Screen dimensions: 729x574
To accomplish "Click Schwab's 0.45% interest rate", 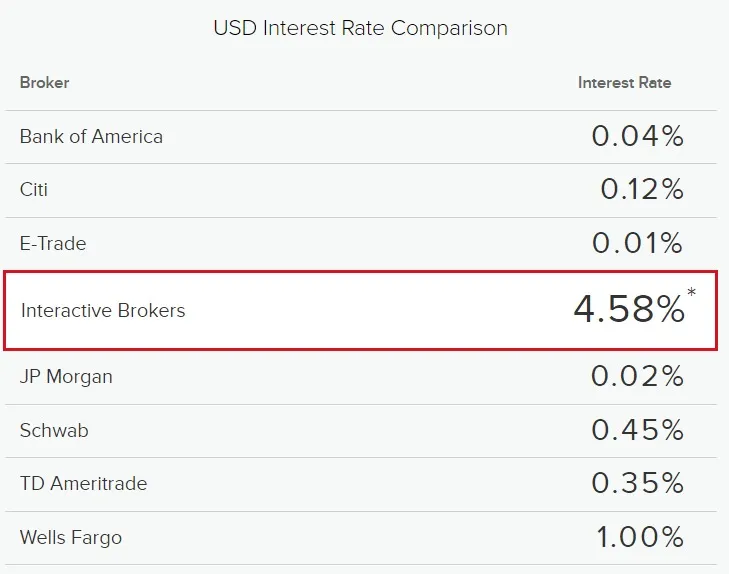I will click(x=637, y=430).
